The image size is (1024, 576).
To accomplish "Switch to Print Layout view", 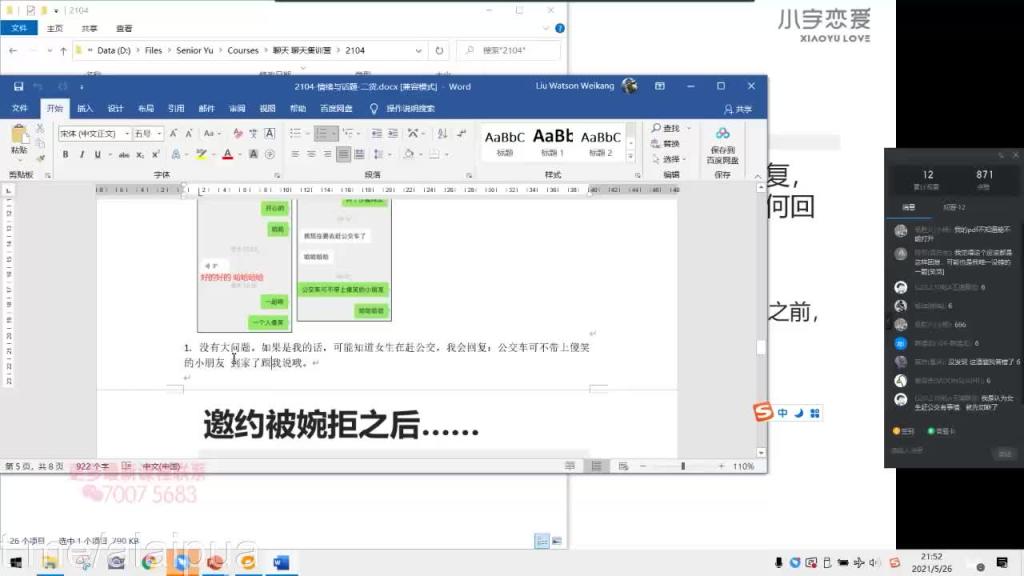I will pyautogui.click(x=596, y=466).
